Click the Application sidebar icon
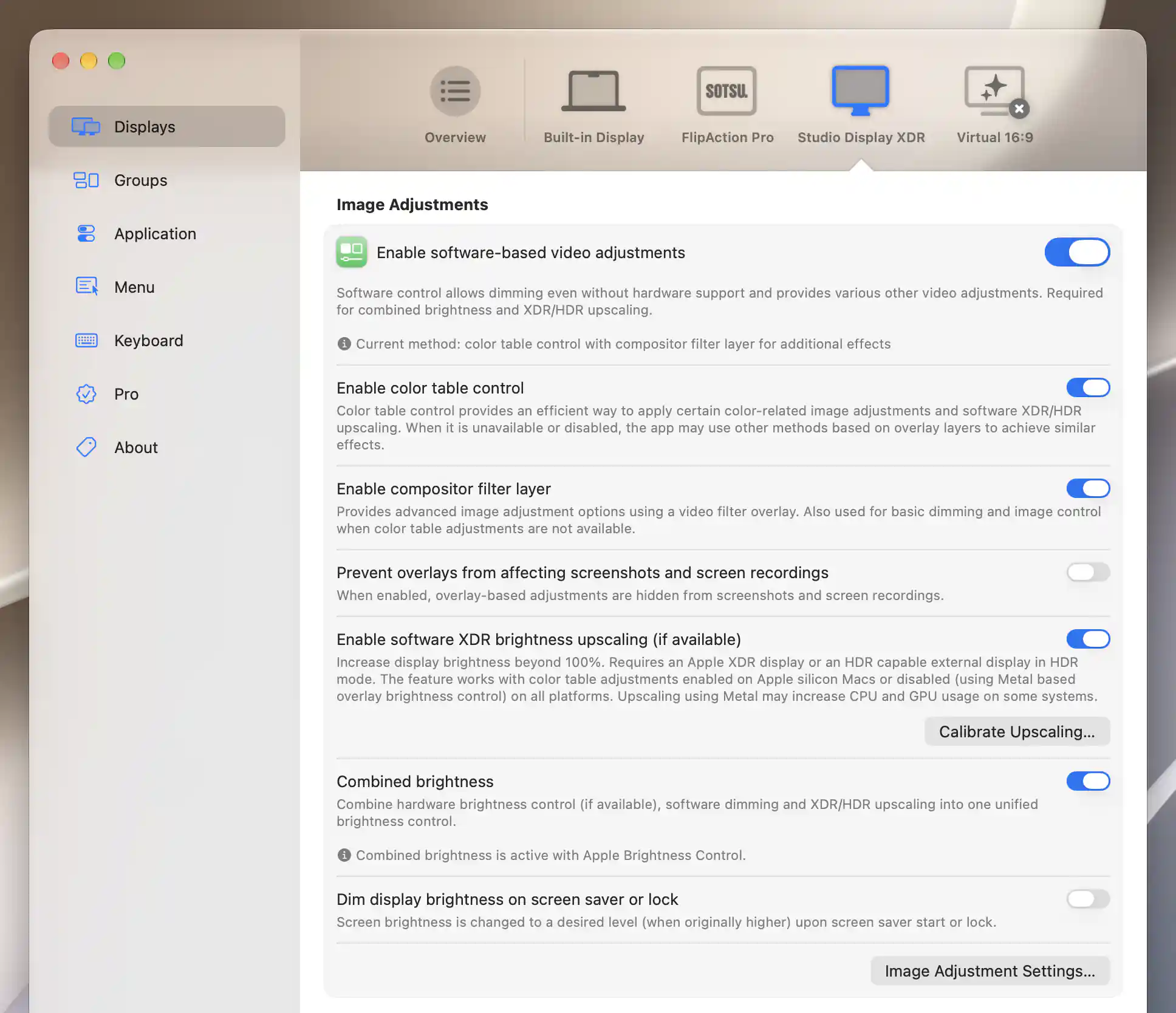 [86, 233]
